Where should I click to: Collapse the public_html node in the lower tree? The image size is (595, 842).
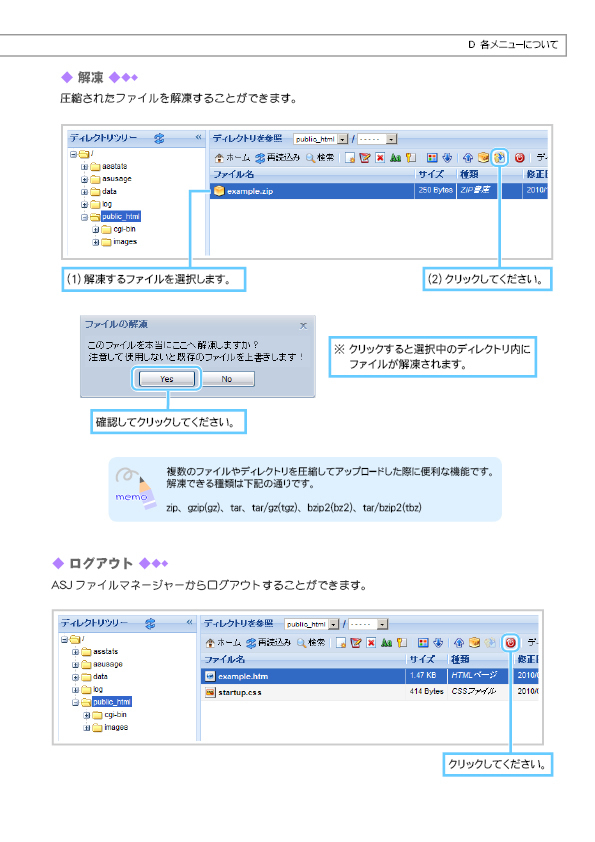75,702
